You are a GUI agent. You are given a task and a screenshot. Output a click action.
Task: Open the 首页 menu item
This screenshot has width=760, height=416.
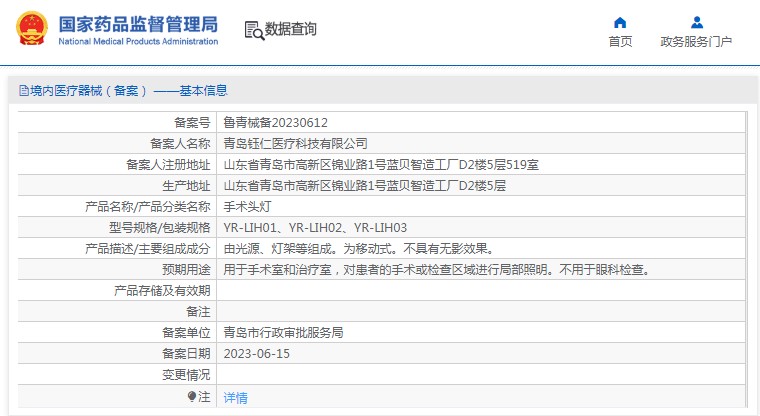tap(620, 42)
